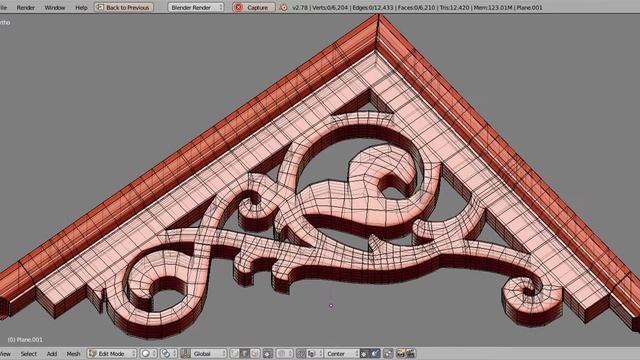
Task: Click the Edit Mode cube icon
Action: [x=92, y=353]
